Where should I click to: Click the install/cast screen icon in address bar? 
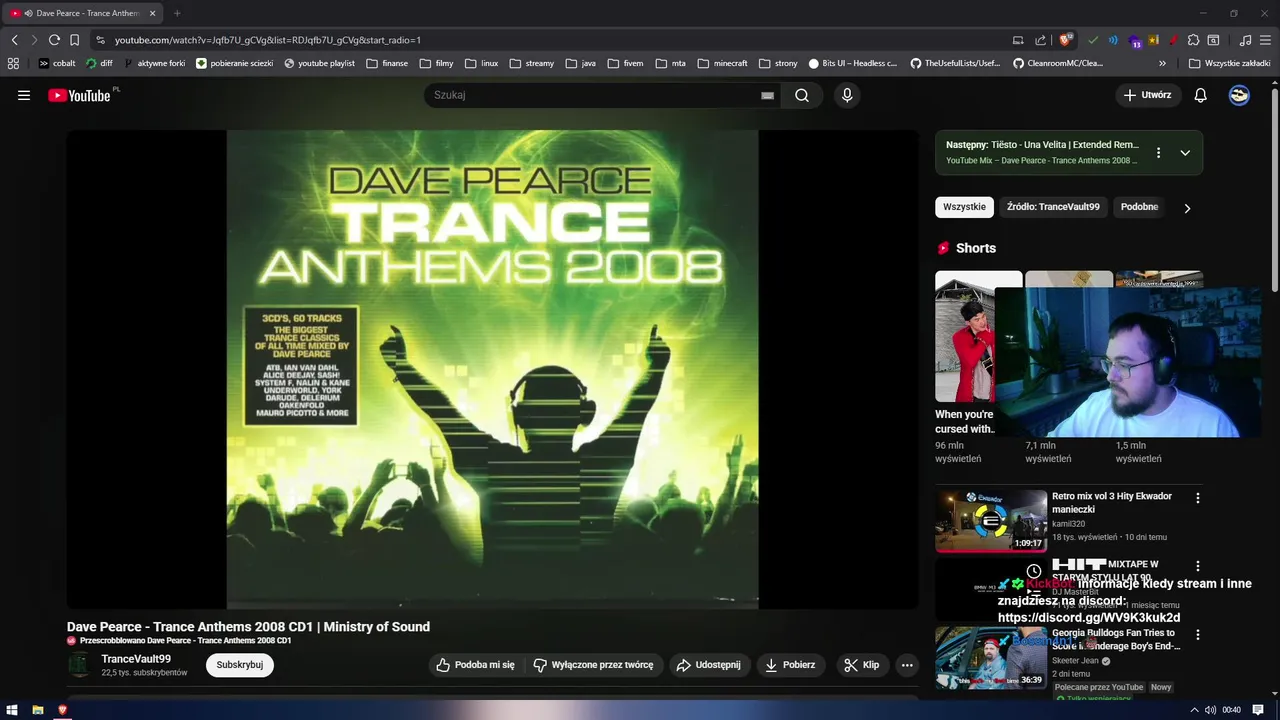pos(1018,40)
